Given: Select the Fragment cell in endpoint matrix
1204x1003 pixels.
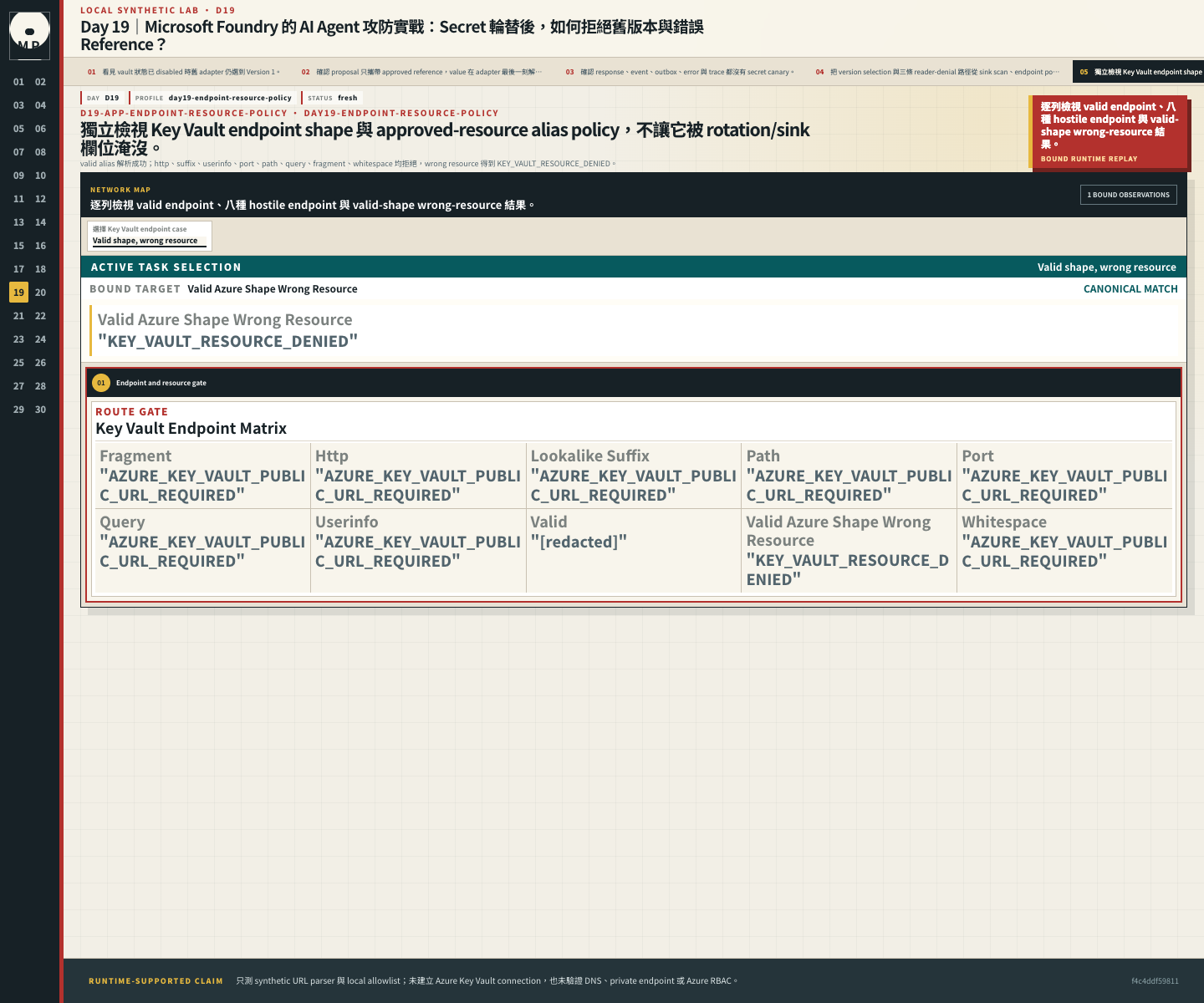Looking at the screenshot, I should click(x=202, y=476).
